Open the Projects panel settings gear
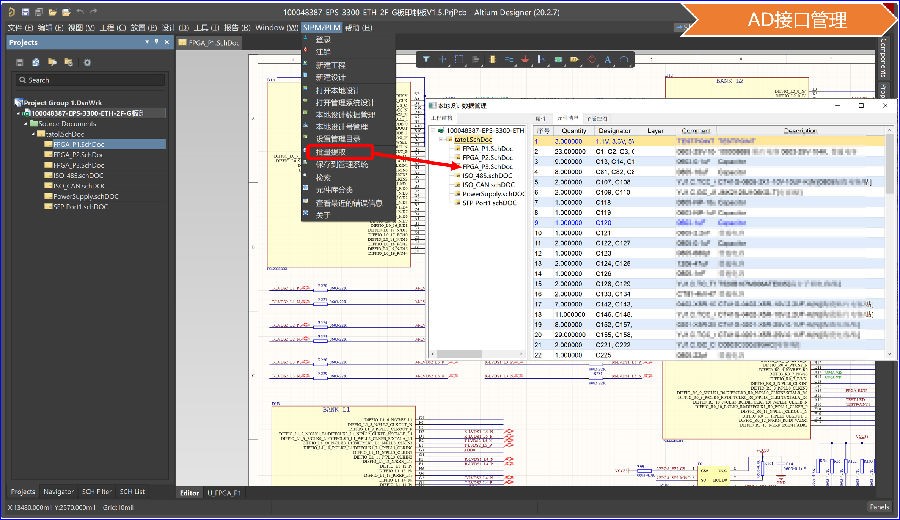This screenshot has height=520, width=900. (87, 62)
